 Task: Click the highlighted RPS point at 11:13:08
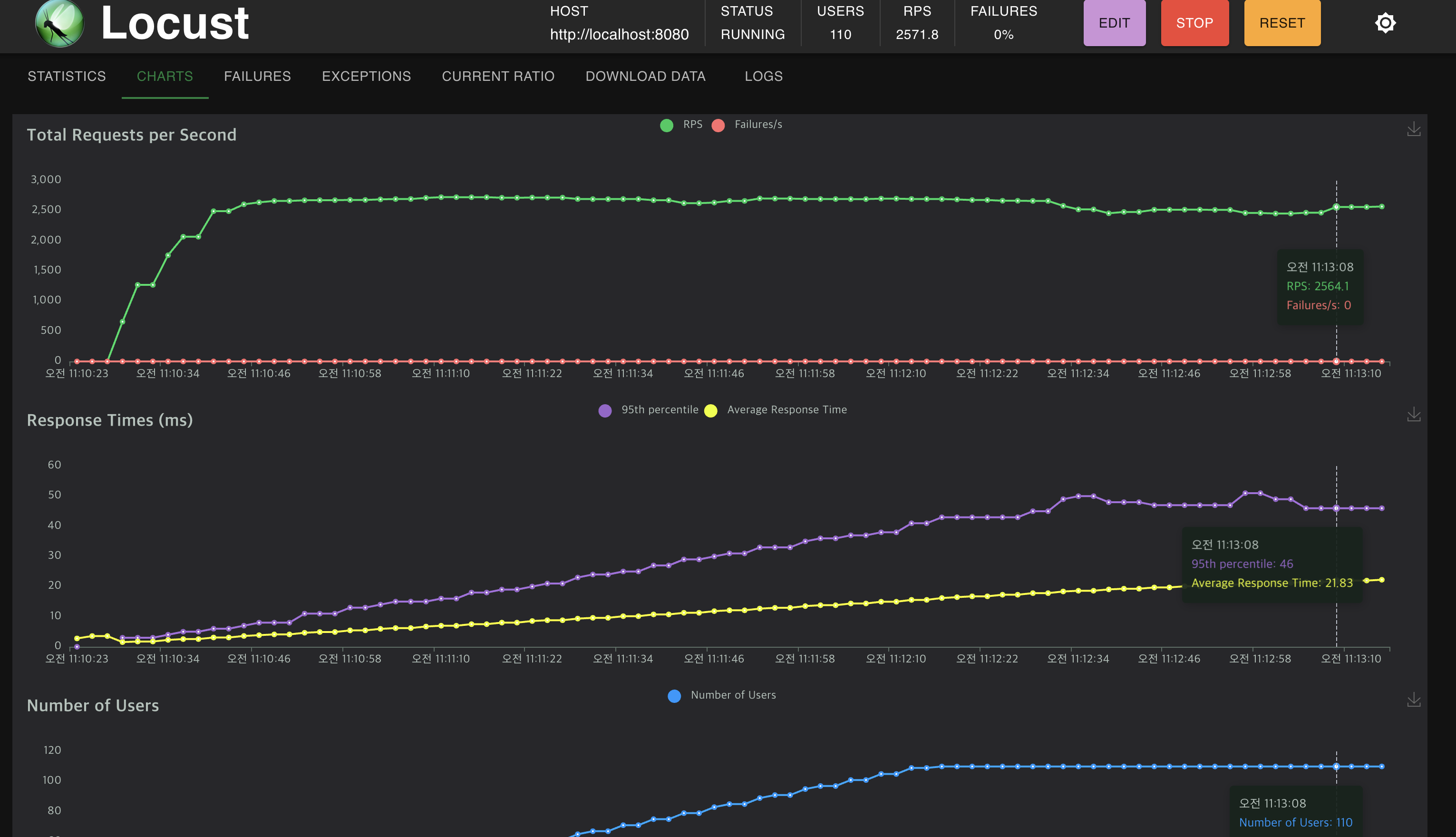click(x=1336, y=207)
